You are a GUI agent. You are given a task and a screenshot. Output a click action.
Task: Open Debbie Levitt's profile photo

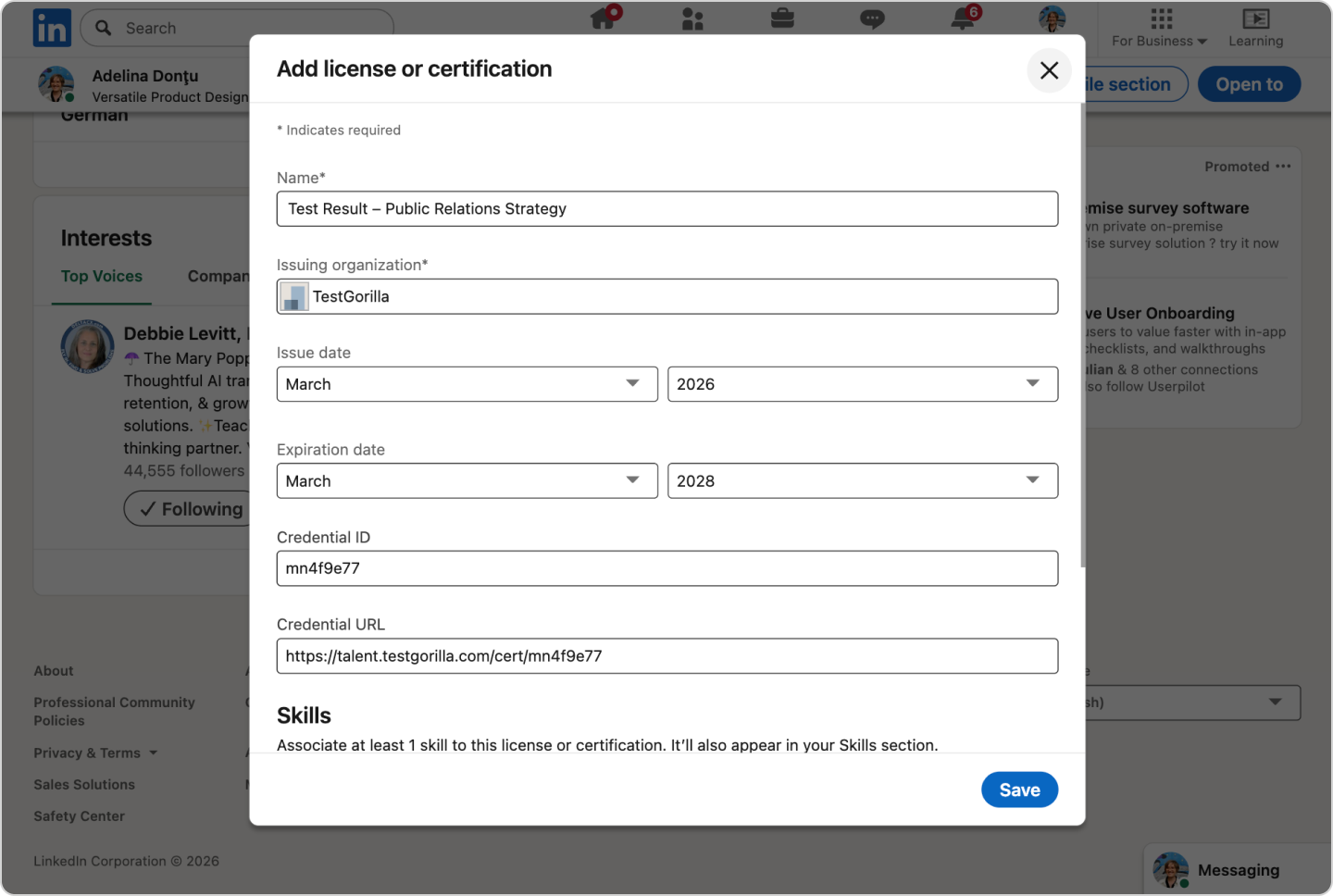tap(87, 347)
